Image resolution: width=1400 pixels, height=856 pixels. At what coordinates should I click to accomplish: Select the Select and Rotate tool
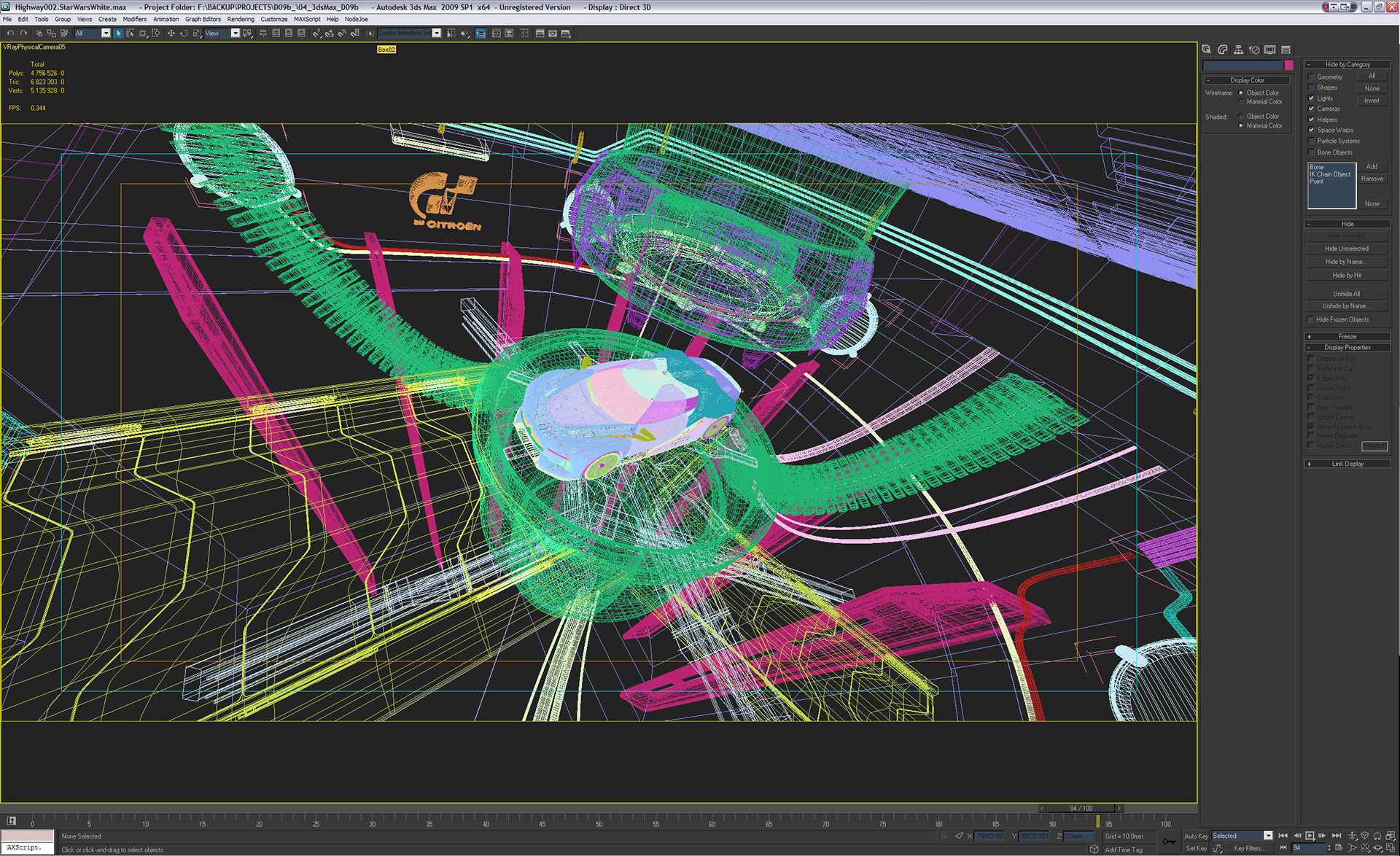click(184, 33)
